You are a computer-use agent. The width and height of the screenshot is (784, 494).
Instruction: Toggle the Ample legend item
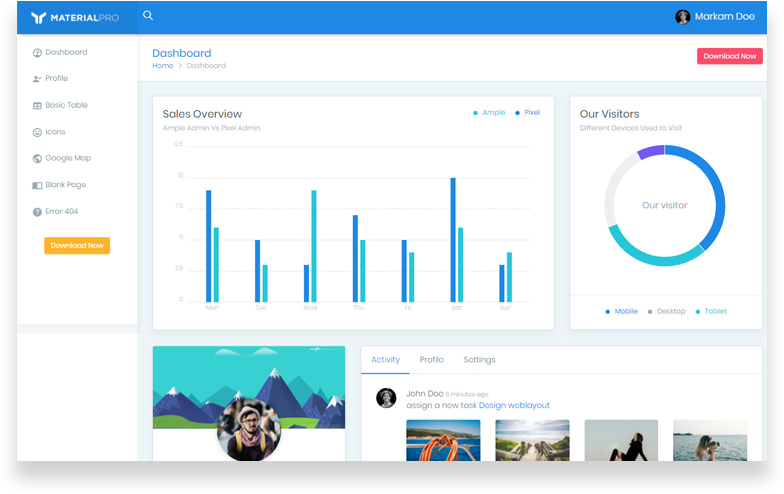click(x=490, y=113)
